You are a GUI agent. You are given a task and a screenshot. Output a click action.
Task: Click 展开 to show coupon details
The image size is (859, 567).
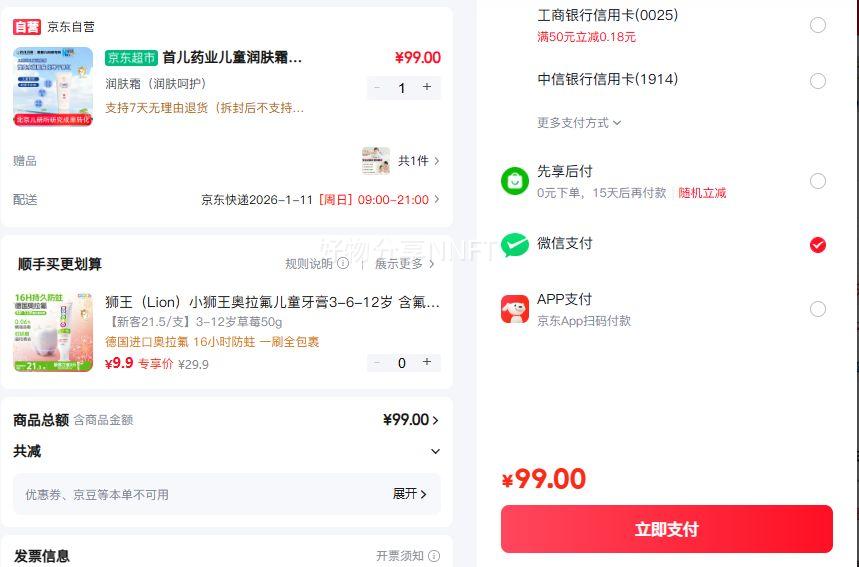coord(409,494)
